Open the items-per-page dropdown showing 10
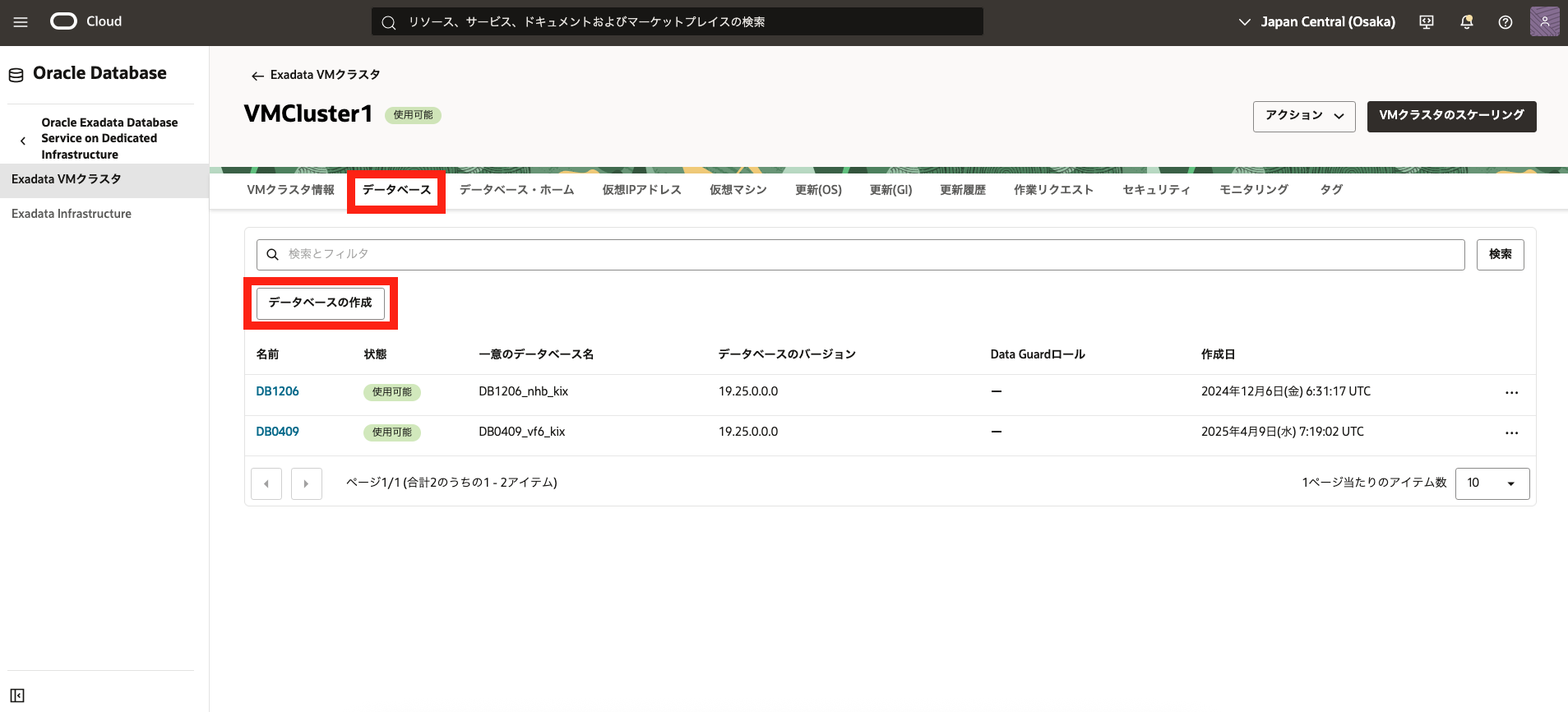 1492,483
